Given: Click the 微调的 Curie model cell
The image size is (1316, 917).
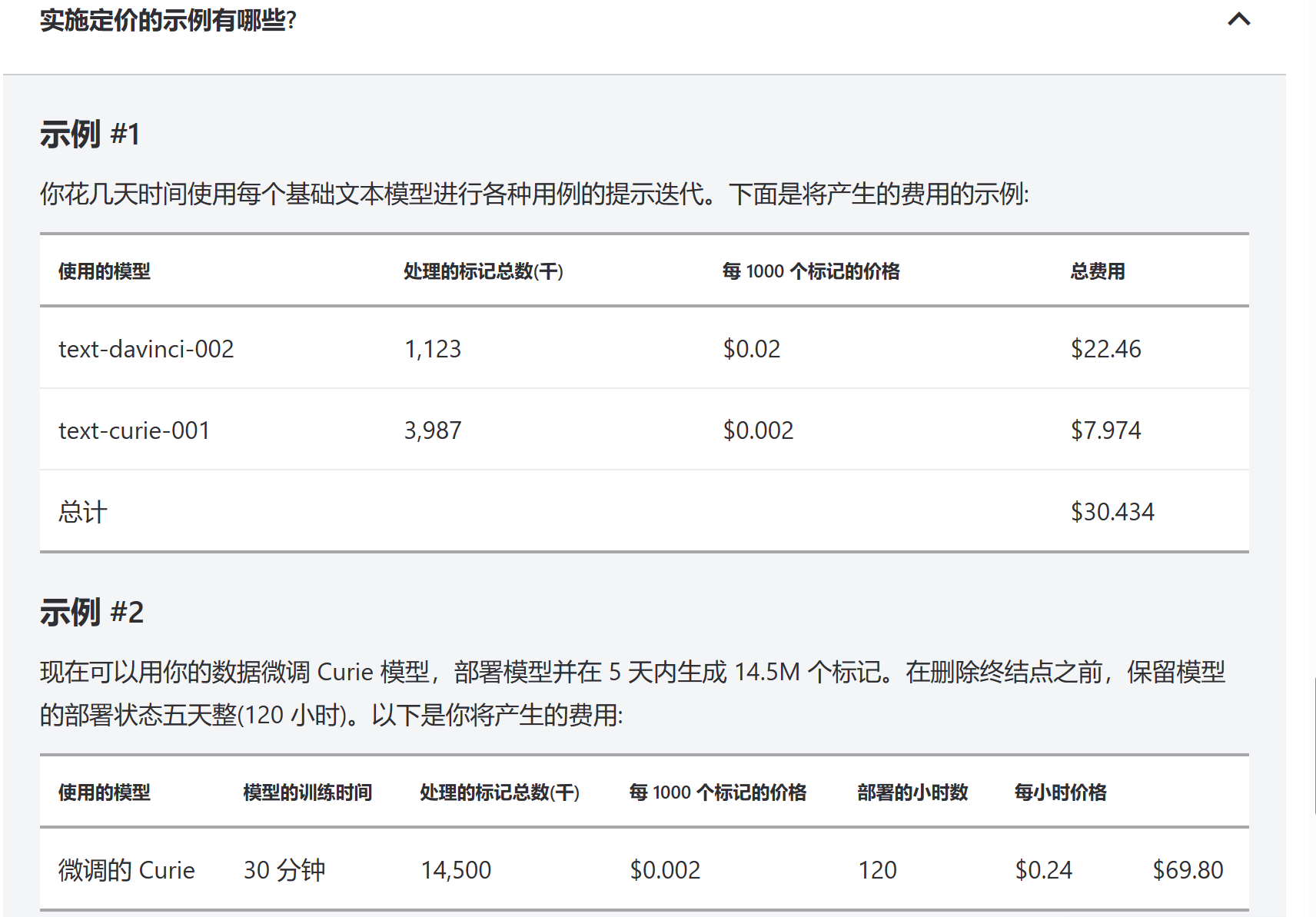Looking at the screenshot, I should pos(127,870).
